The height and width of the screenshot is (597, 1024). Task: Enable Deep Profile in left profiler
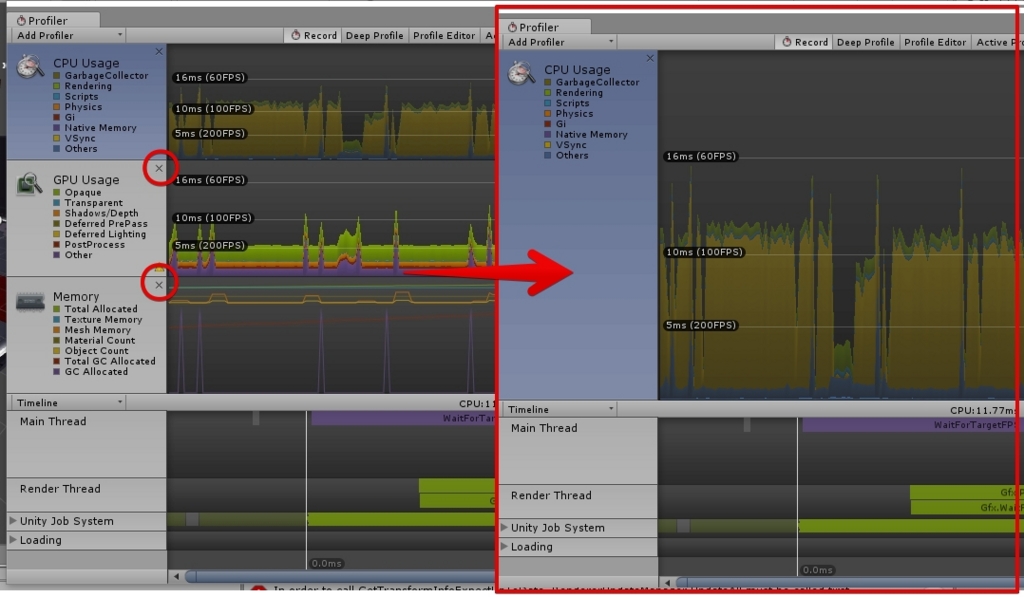coord(374,35)
